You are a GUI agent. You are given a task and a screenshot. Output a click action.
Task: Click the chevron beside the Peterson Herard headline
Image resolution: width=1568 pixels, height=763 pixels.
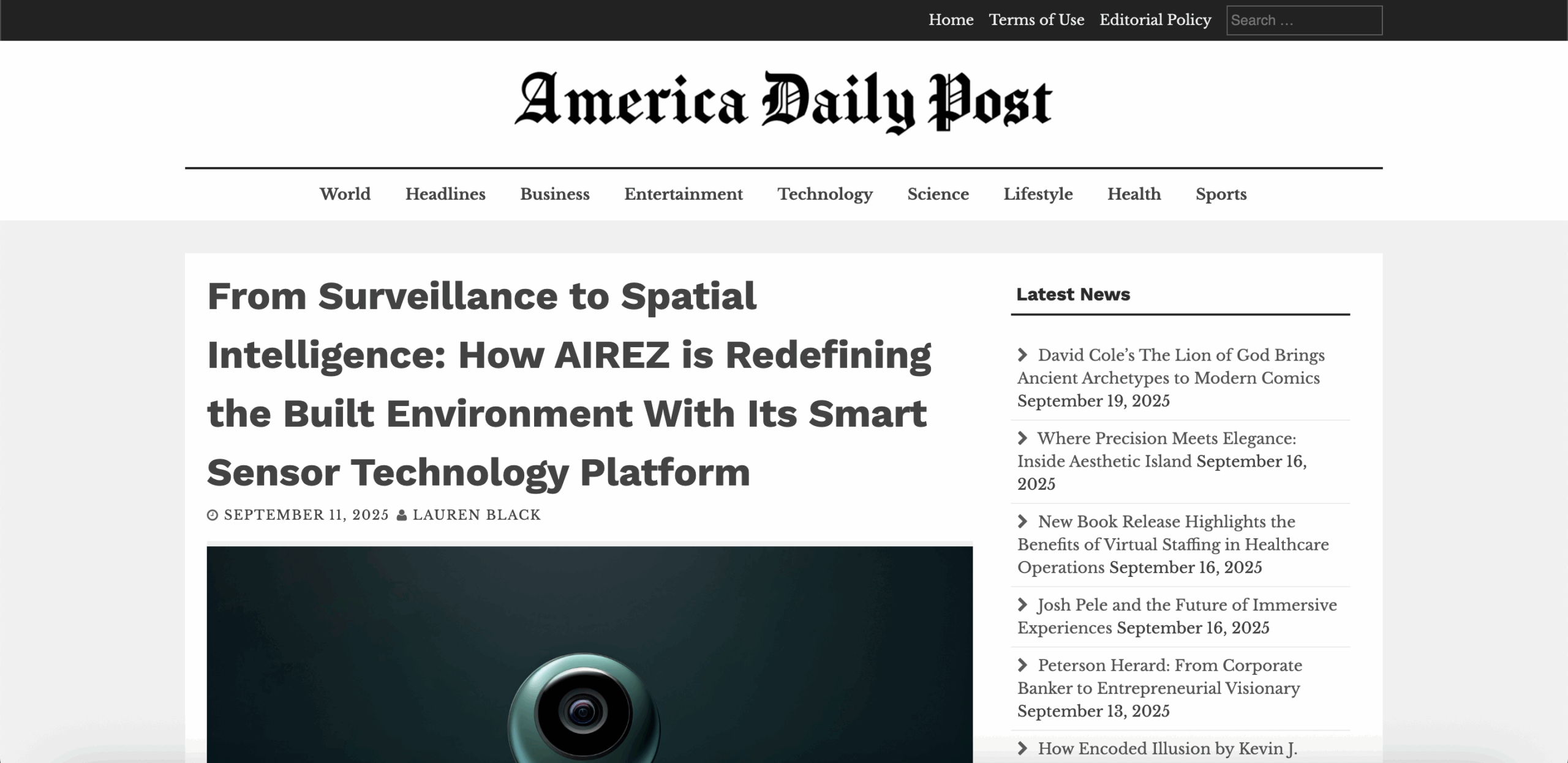[1022, 664]
